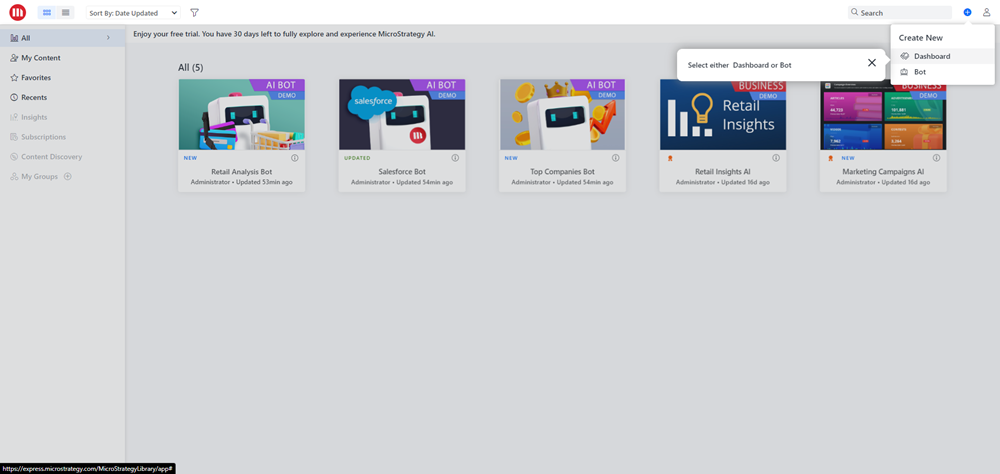1000x474 pixels.
Task: Open the filter funnel icon
Action: (194, 13)
